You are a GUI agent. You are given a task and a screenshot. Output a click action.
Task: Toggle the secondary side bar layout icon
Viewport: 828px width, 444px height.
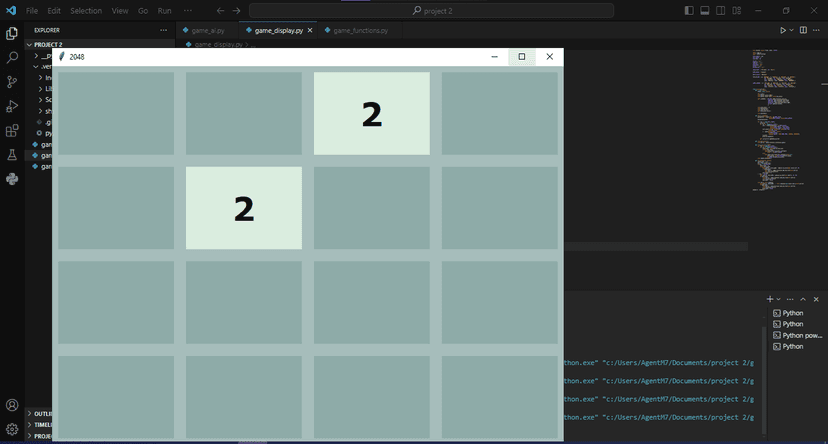721,11
